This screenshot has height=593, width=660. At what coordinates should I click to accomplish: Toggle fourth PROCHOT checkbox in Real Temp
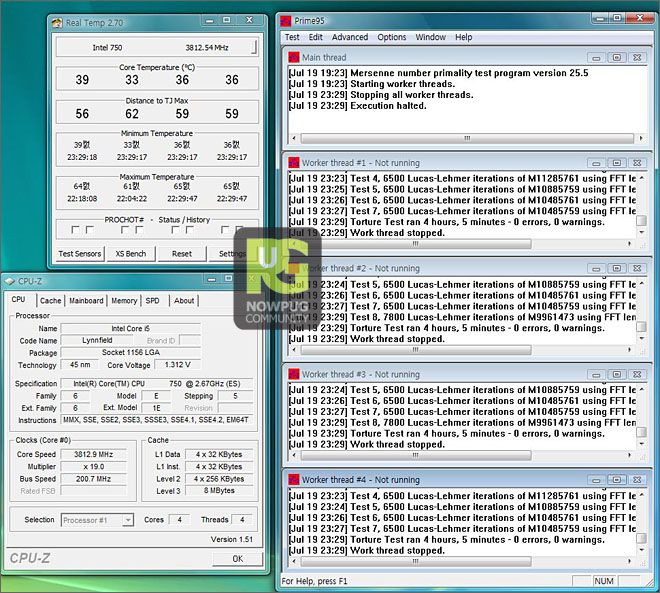pos(139,230)
